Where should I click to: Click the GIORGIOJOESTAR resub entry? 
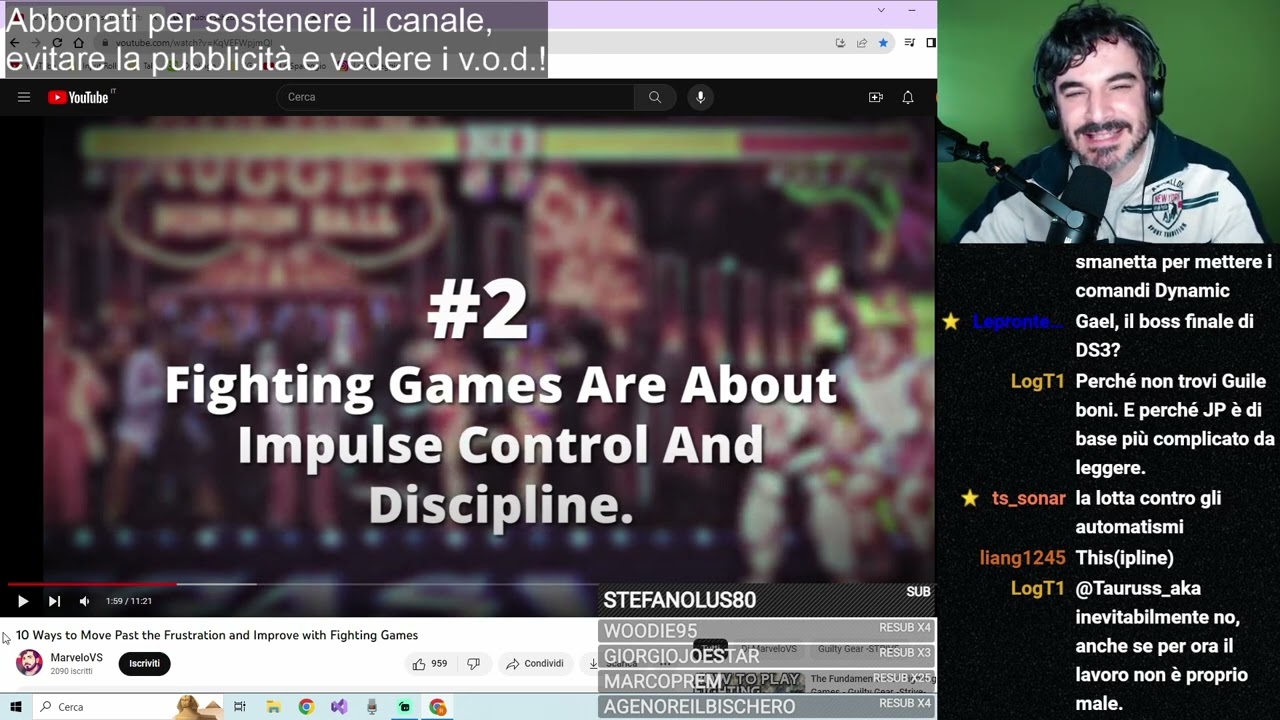click(766, 656)
